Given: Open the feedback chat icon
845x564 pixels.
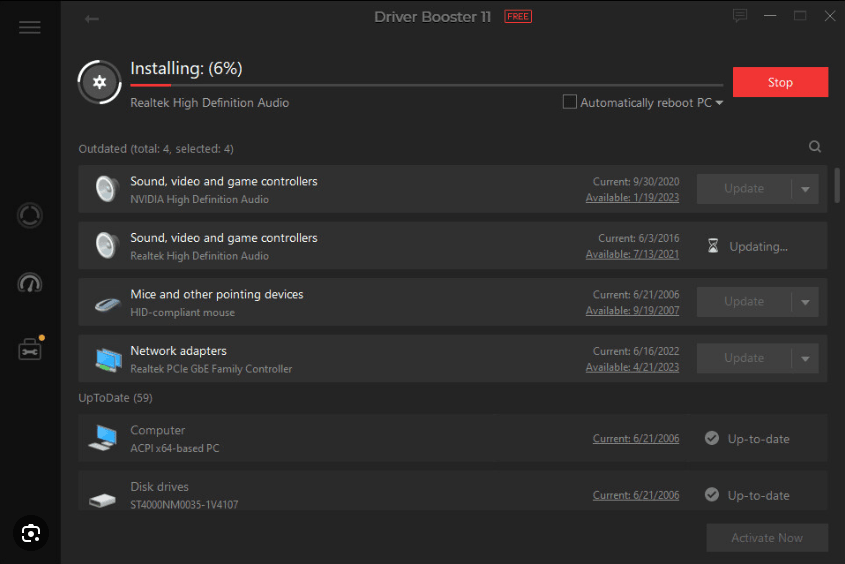Looking at the screenshot, I should [740, 16].
